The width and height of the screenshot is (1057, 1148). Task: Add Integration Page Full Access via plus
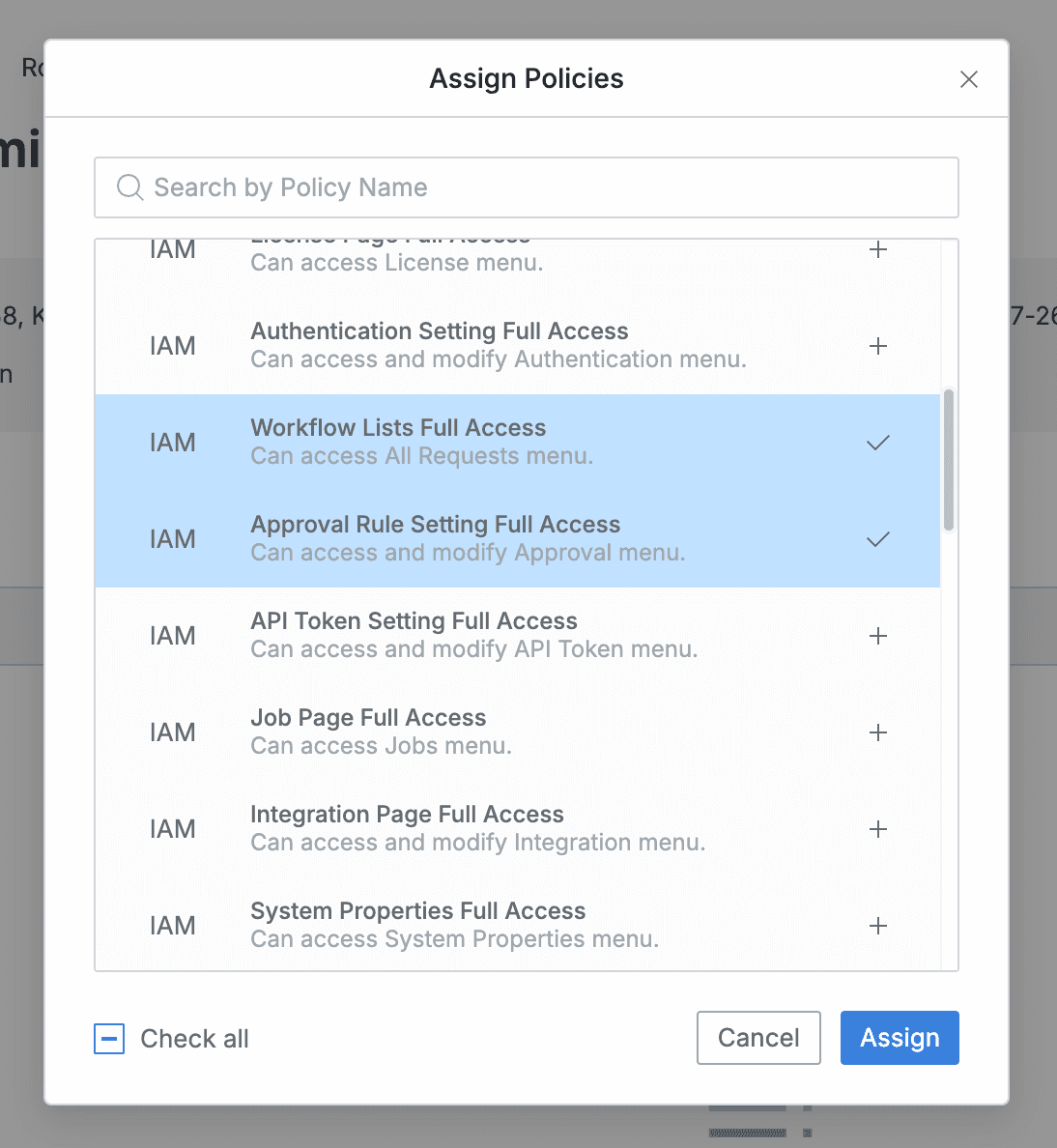(877, 829)
